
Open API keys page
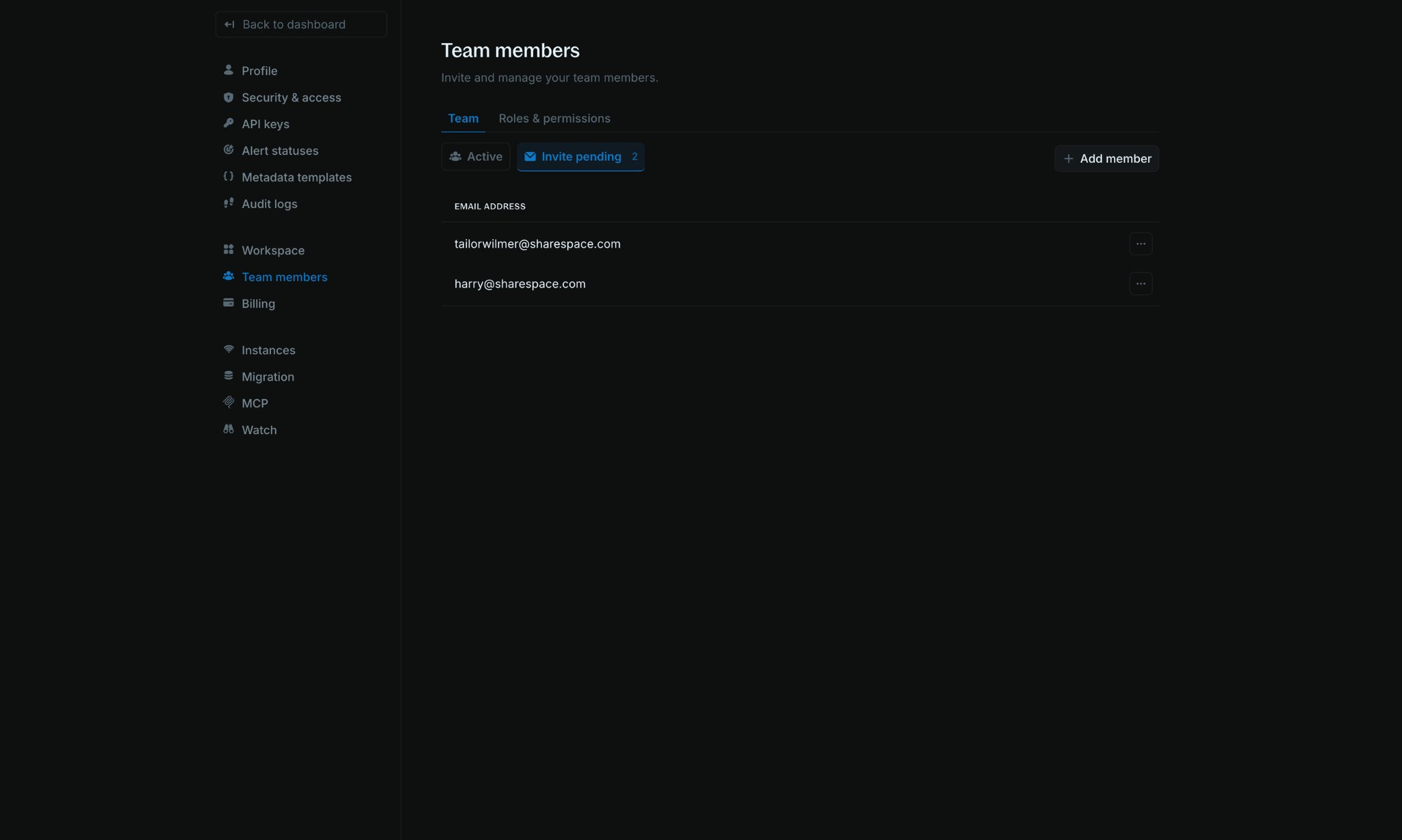point(266,124)
